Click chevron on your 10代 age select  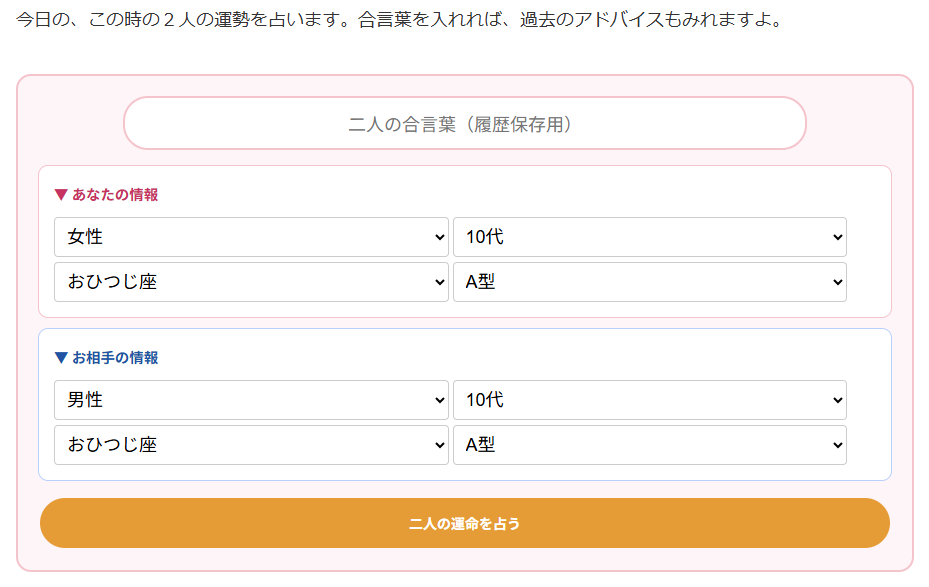[837, 237]
